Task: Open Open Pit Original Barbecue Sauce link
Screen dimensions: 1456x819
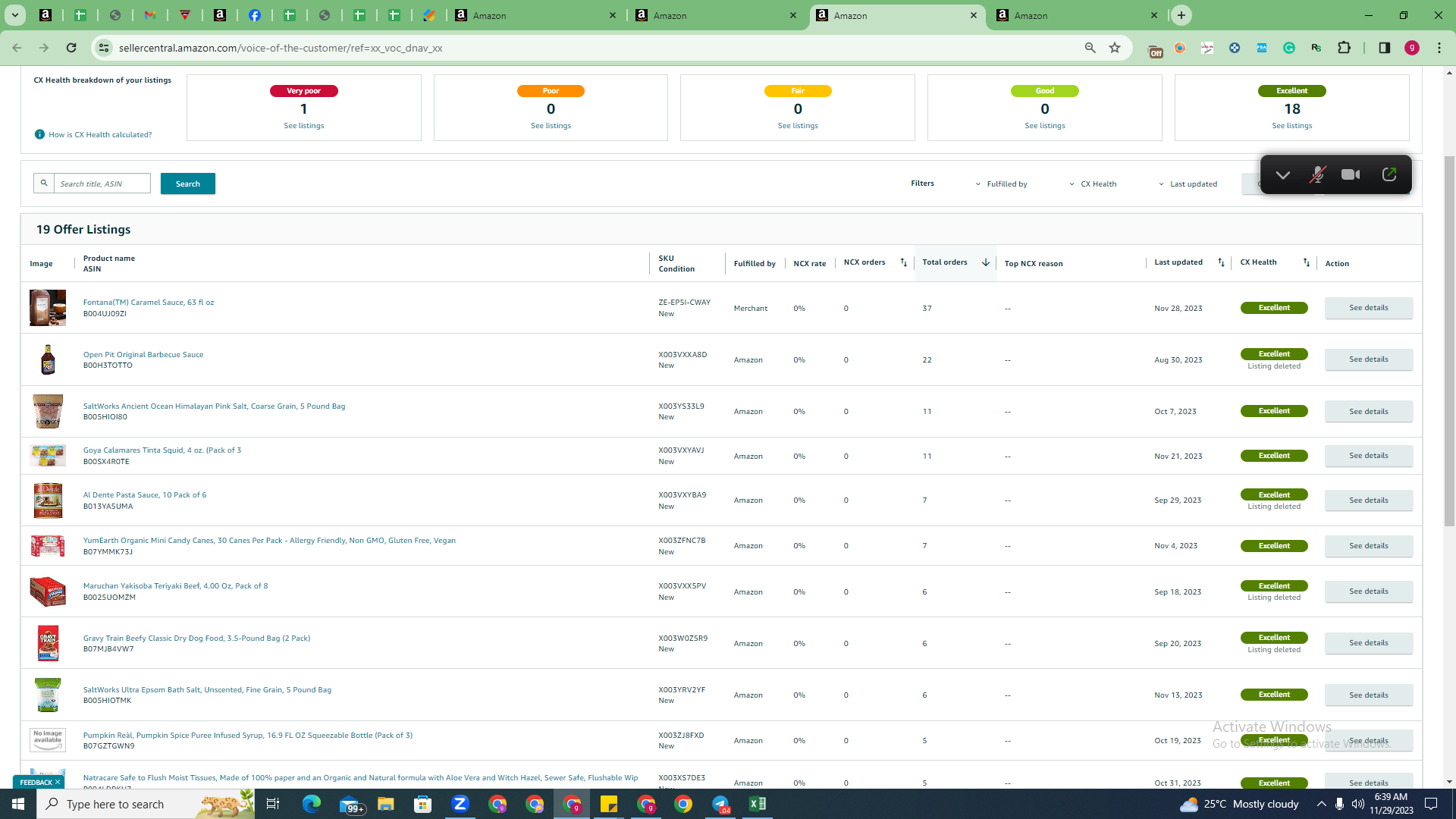Action: pos(143,355)
